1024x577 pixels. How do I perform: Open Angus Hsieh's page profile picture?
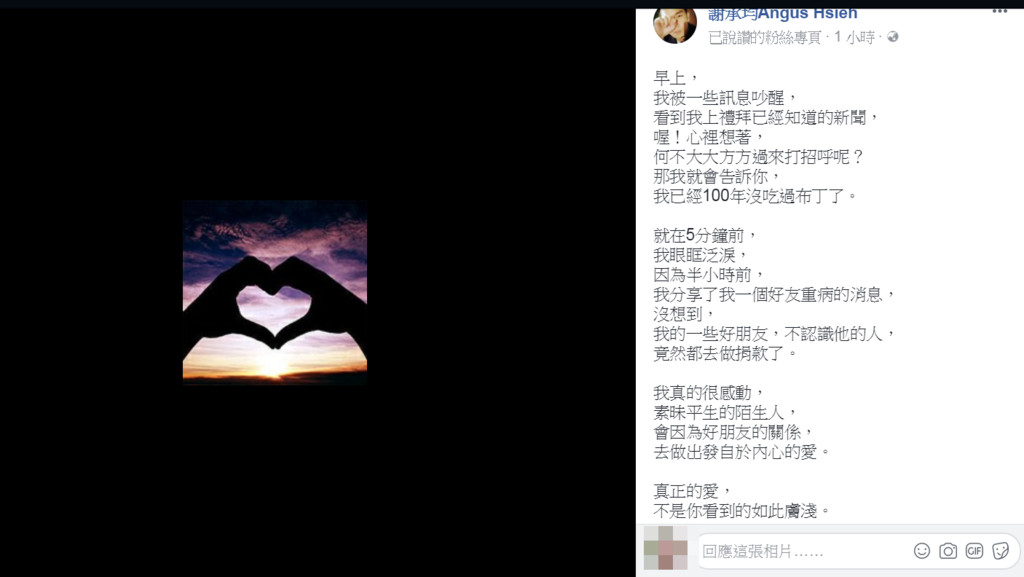point(675,25)
